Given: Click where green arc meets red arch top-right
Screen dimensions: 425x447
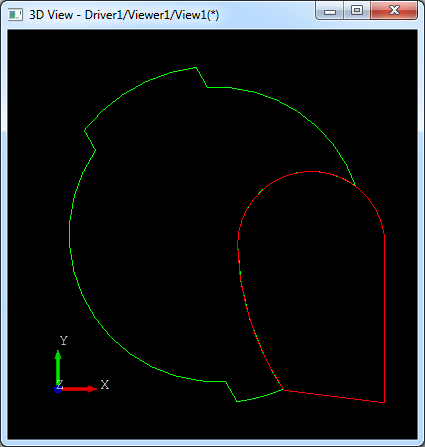Looking at the screenshot, I should click(355, 185).
